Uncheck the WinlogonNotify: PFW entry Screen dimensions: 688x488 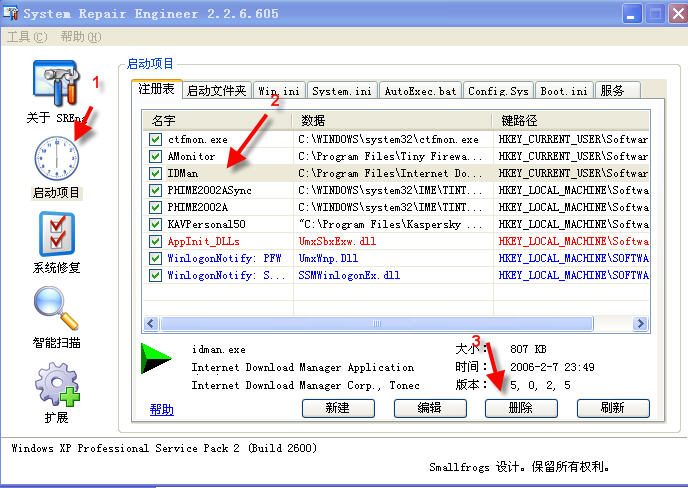(x=155, y=258)
